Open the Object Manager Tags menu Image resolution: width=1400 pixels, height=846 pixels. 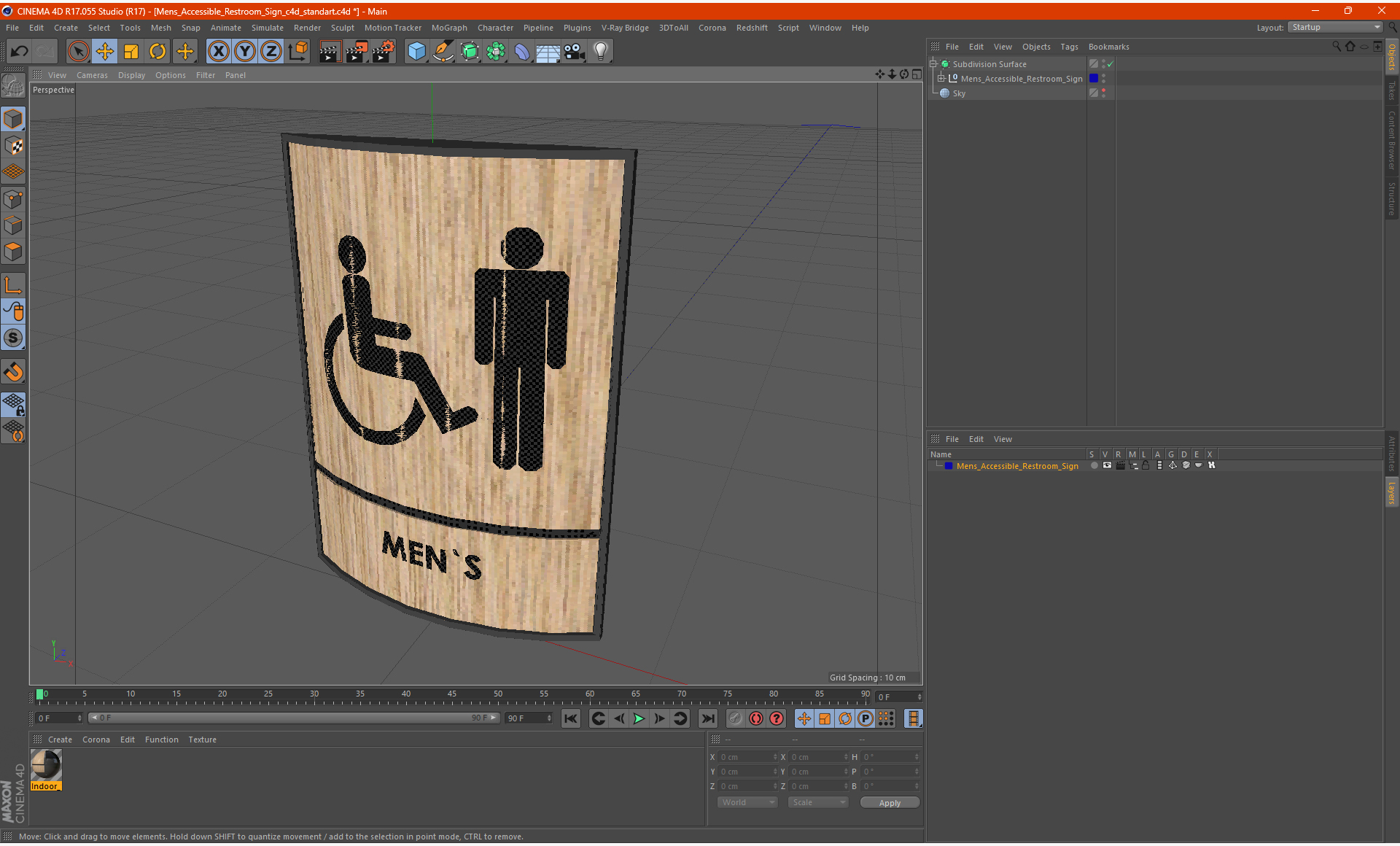[1069, 47]
